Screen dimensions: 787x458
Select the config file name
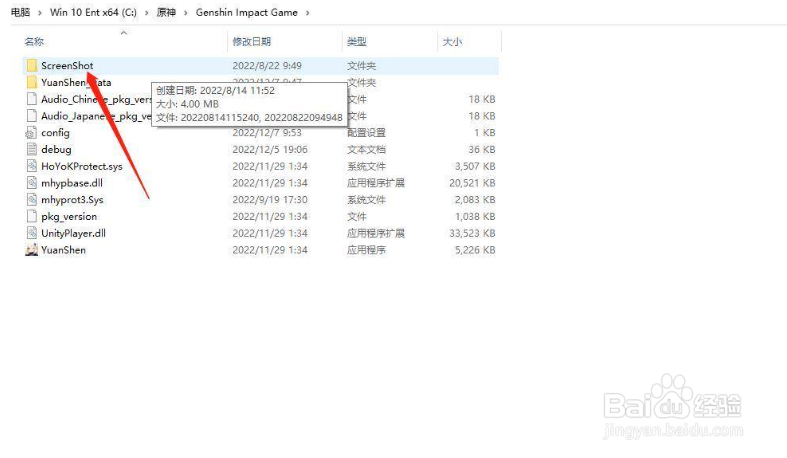[55, 132]
